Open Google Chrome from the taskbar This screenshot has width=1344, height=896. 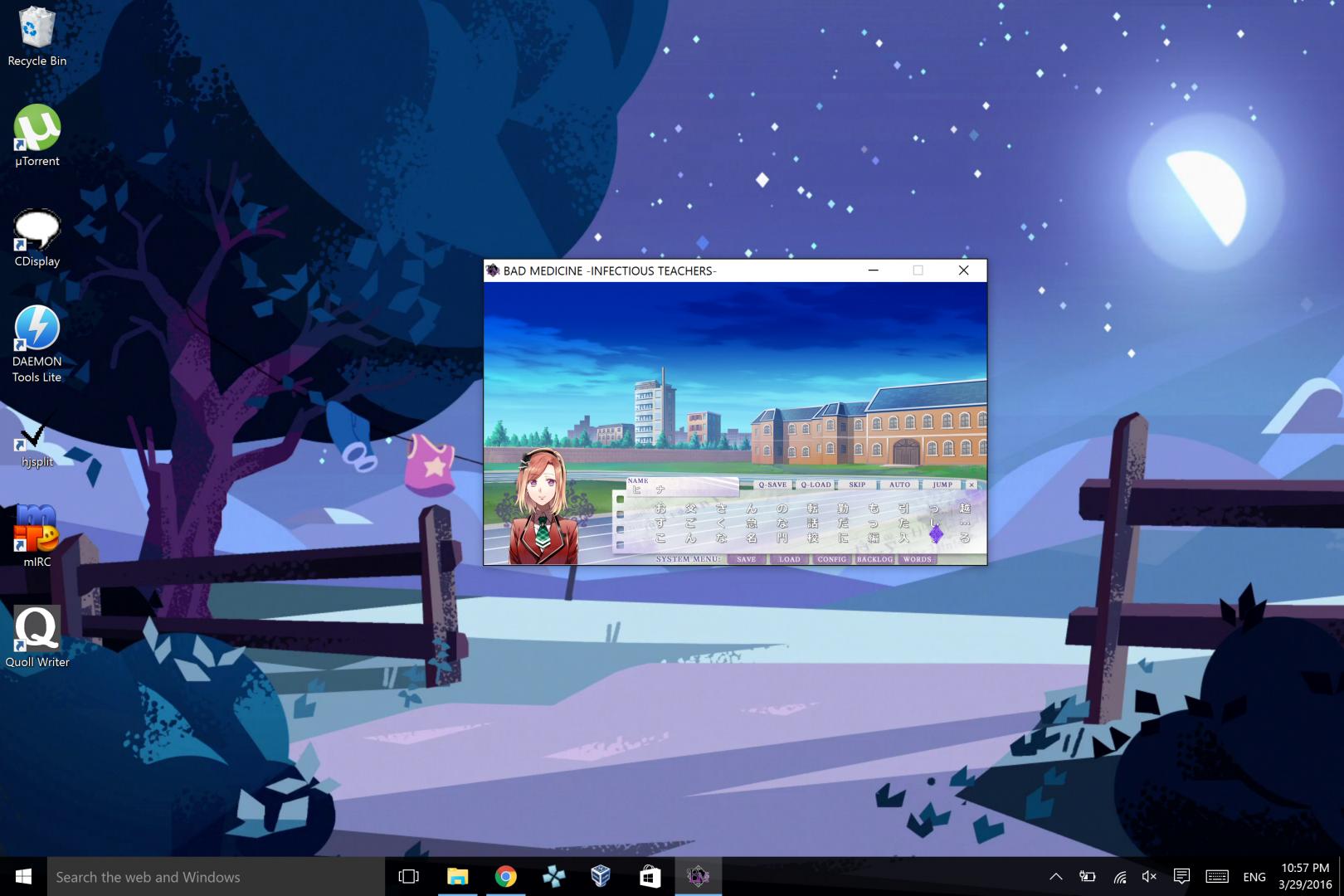505,877
